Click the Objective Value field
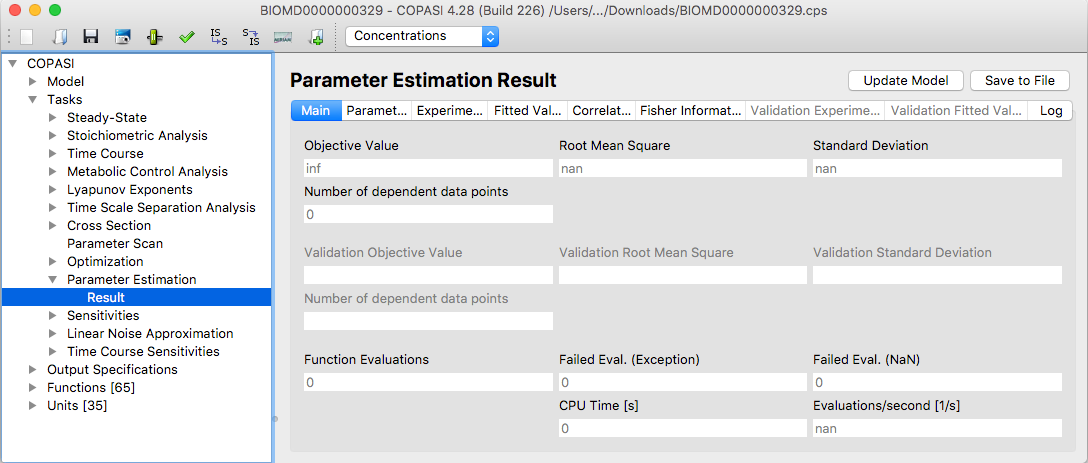1088x463 pixels. [x=428, y=168]
